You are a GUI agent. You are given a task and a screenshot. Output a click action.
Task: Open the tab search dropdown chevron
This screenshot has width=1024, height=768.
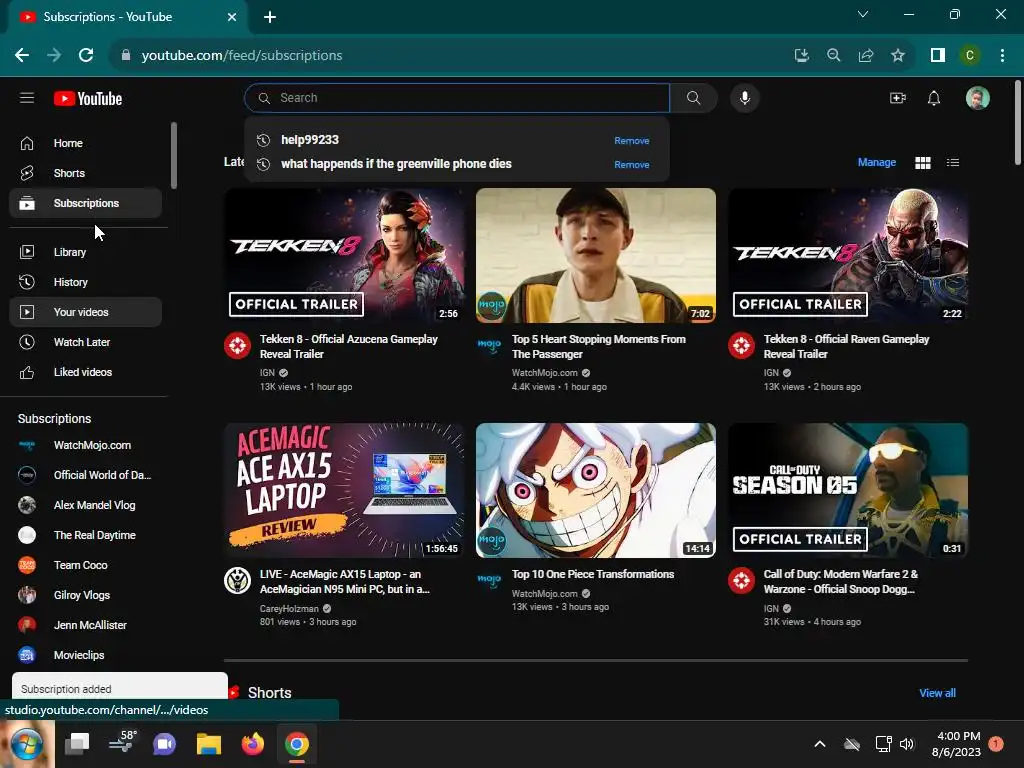pos(863,14)
